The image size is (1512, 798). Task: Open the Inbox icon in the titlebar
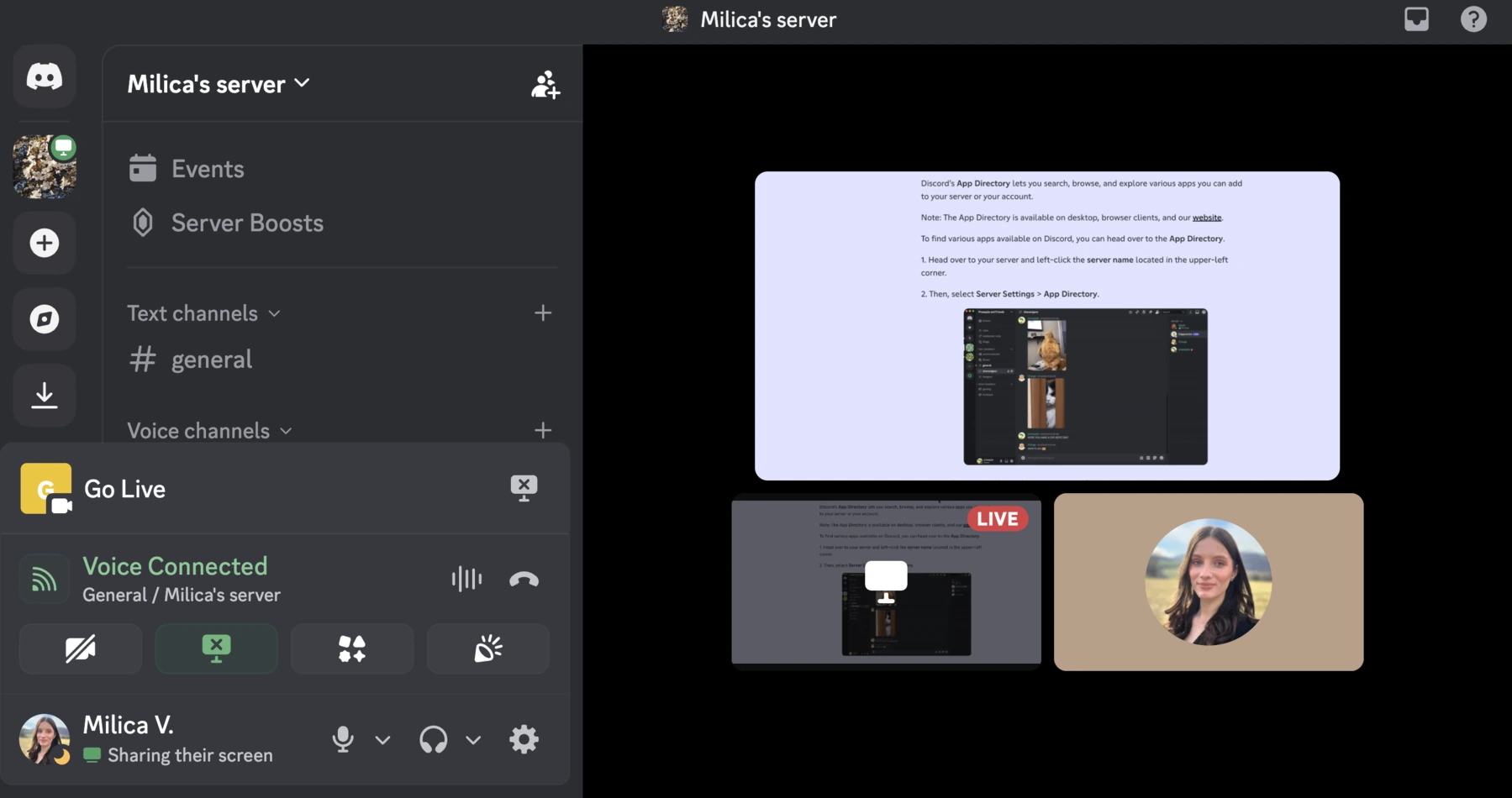pyautogui.click(x=1417, y=18)
